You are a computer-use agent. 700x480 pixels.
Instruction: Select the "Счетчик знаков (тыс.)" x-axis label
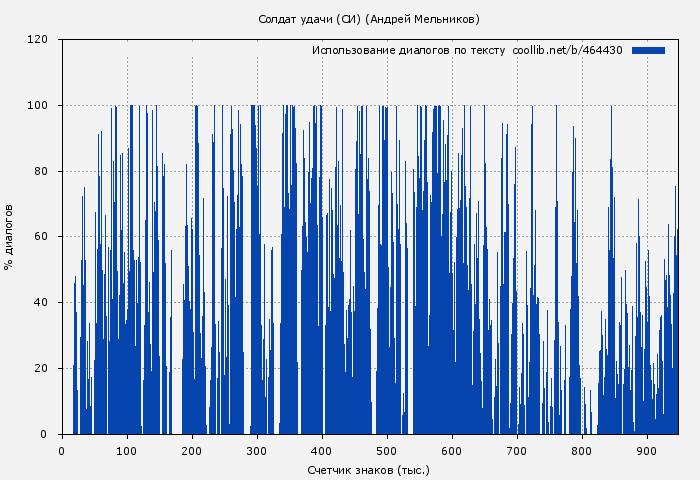coord(368,469)
